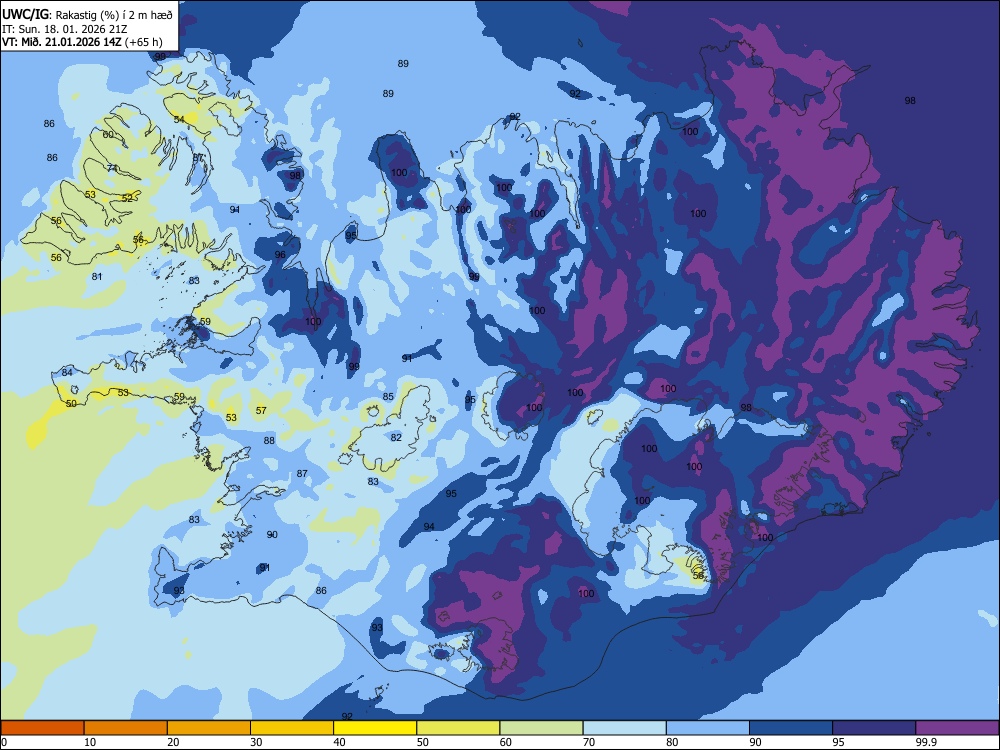Click the humidity value '50' on the map
The image size is (1000, 750).
coord(71,404)
